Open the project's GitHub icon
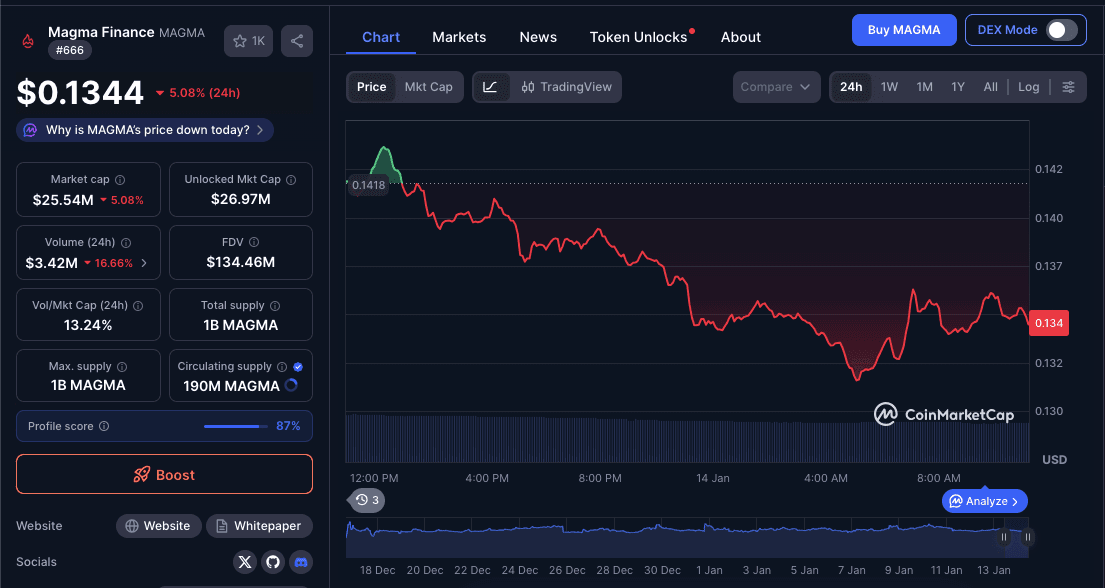Screen dimensions: 1105x588 click(273, 562)
